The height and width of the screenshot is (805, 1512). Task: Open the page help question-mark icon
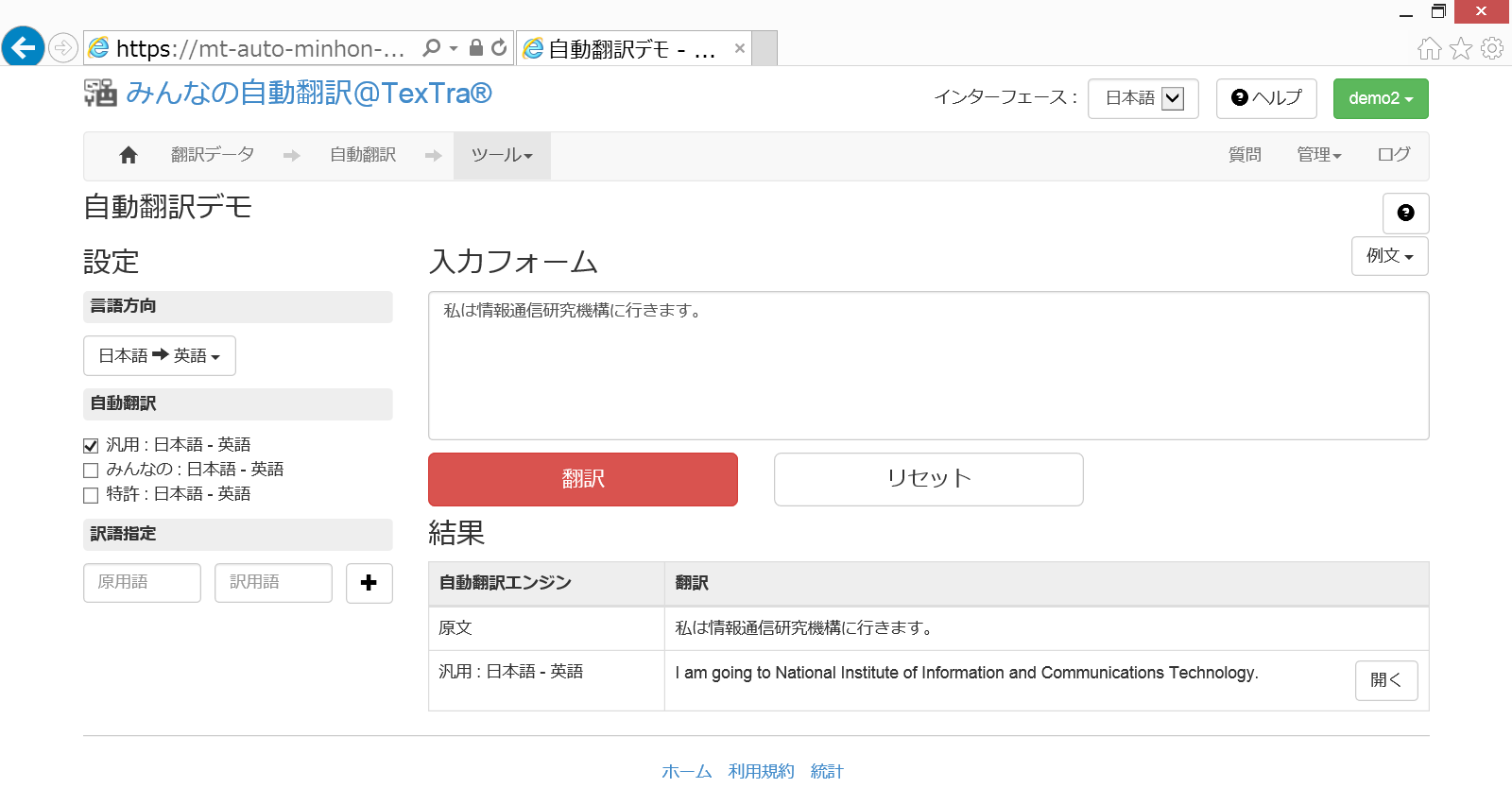click(x=1405, y=213)
